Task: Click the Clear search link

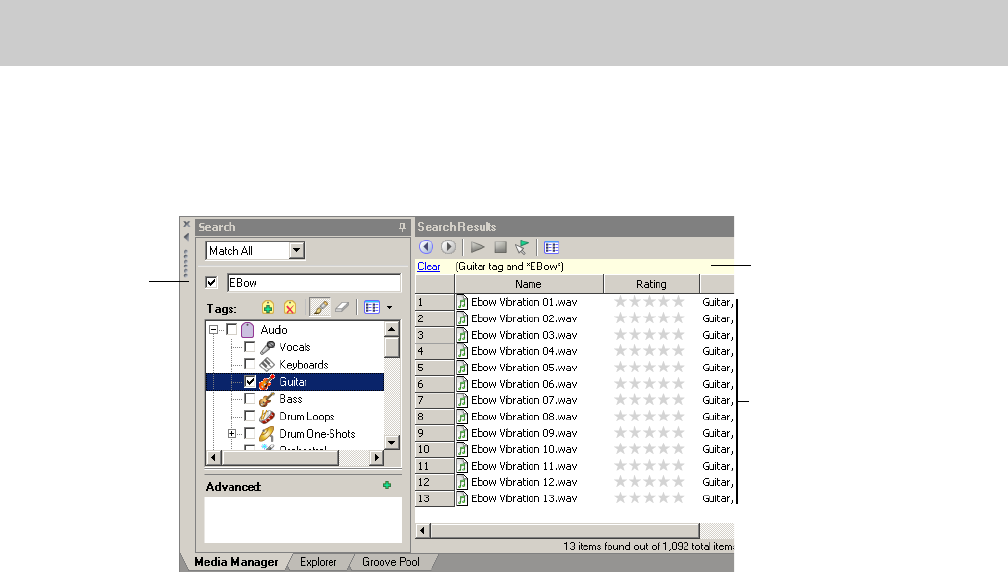Action: pyautogui.click(x=429, y=266)
